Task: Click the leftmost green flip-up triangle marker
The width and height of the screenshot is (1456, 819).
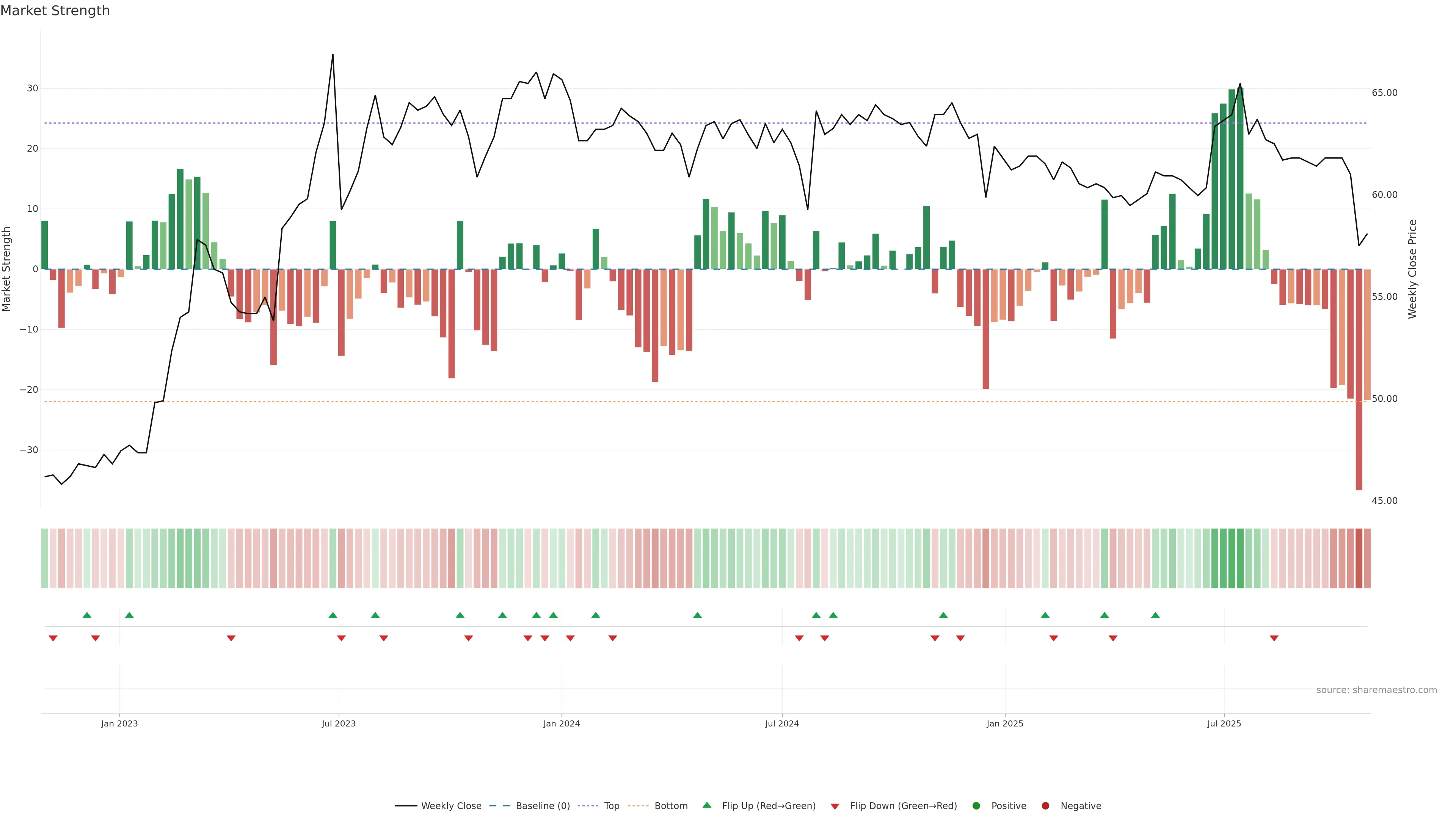Action: click(x=87, y=615)
